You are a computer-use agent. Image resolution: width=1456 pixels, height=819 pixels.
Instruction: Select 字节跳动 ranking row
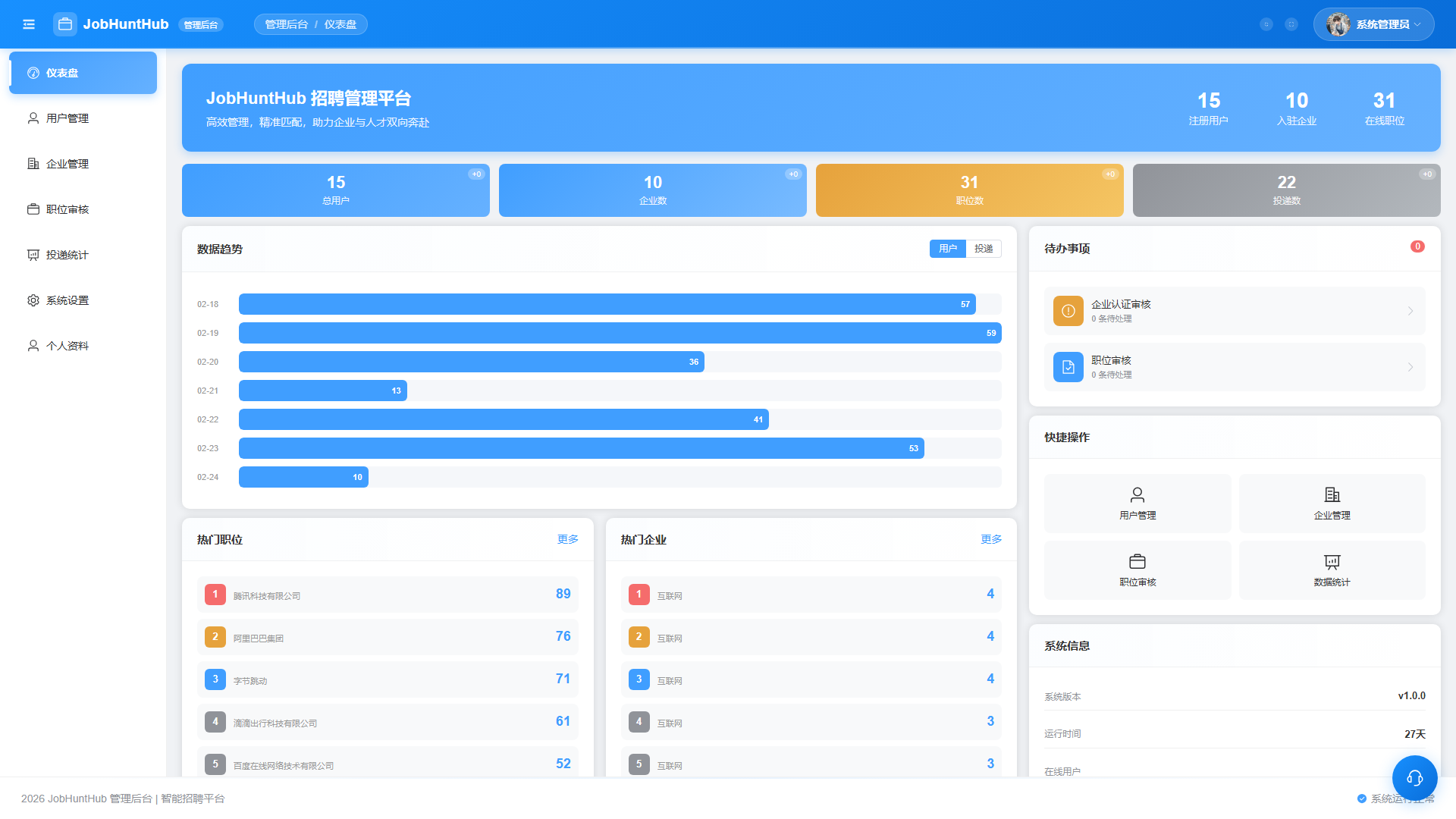388,679
